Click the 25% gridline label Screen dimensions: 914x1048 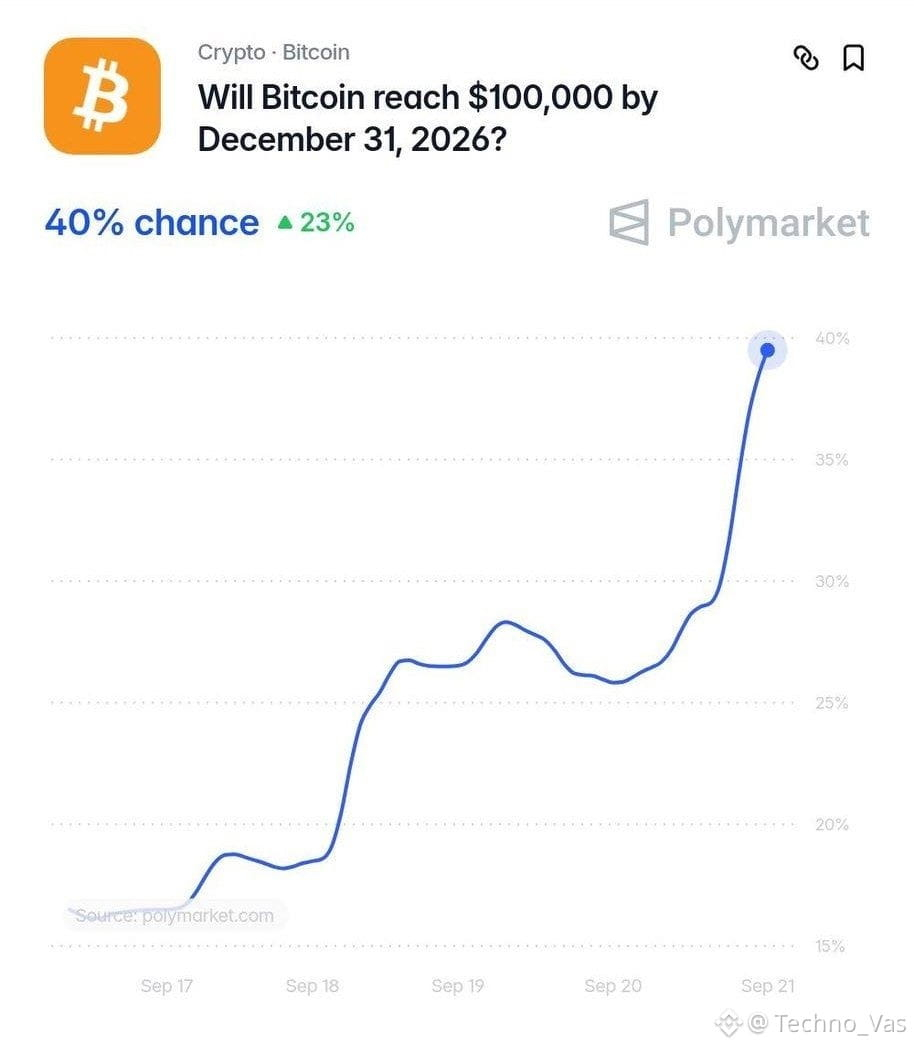click(x=832, y=702)
